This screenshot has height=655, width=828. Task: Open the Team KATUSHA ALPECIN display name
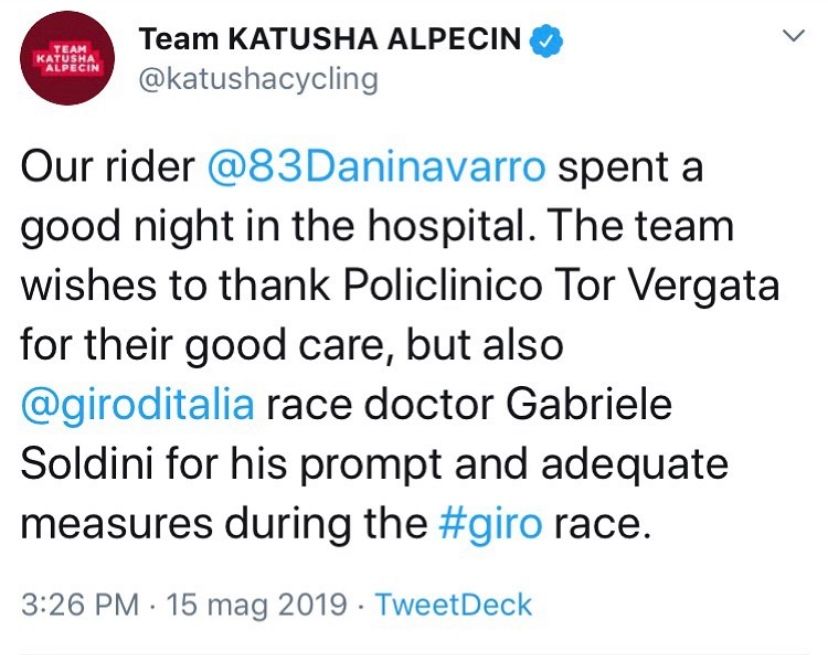(x=330, y=40)
